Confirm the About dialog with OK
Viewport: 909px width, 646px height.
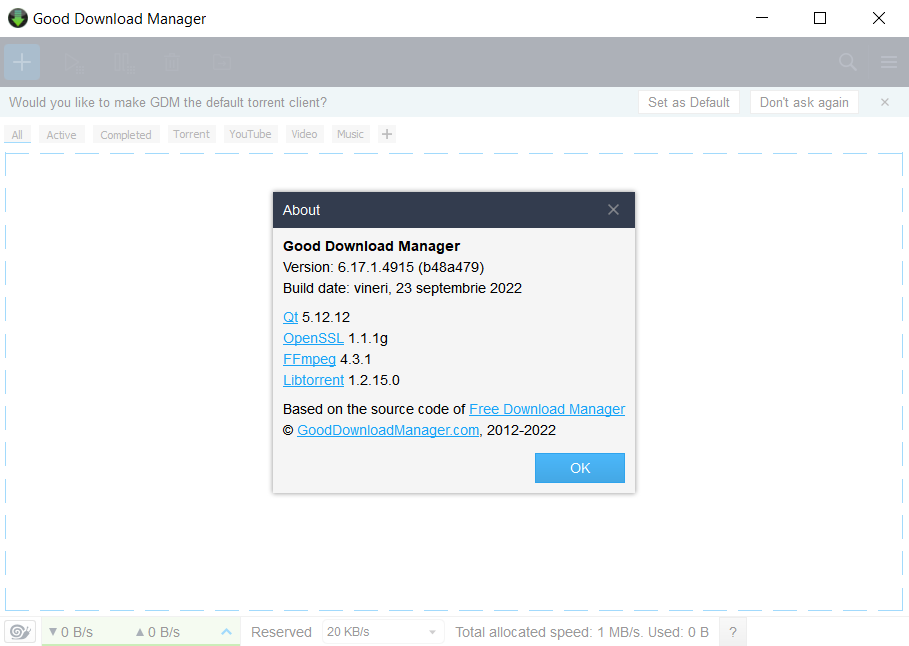click(579, 467)
